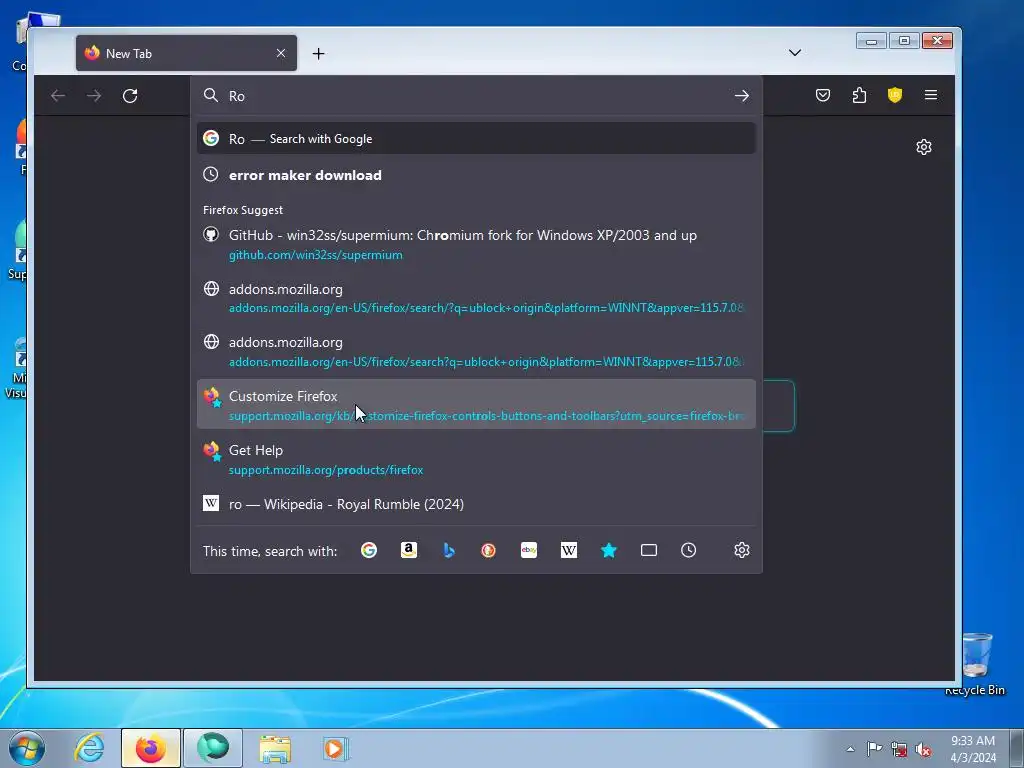Open Action Center flag tray icon

pos(874,749)
